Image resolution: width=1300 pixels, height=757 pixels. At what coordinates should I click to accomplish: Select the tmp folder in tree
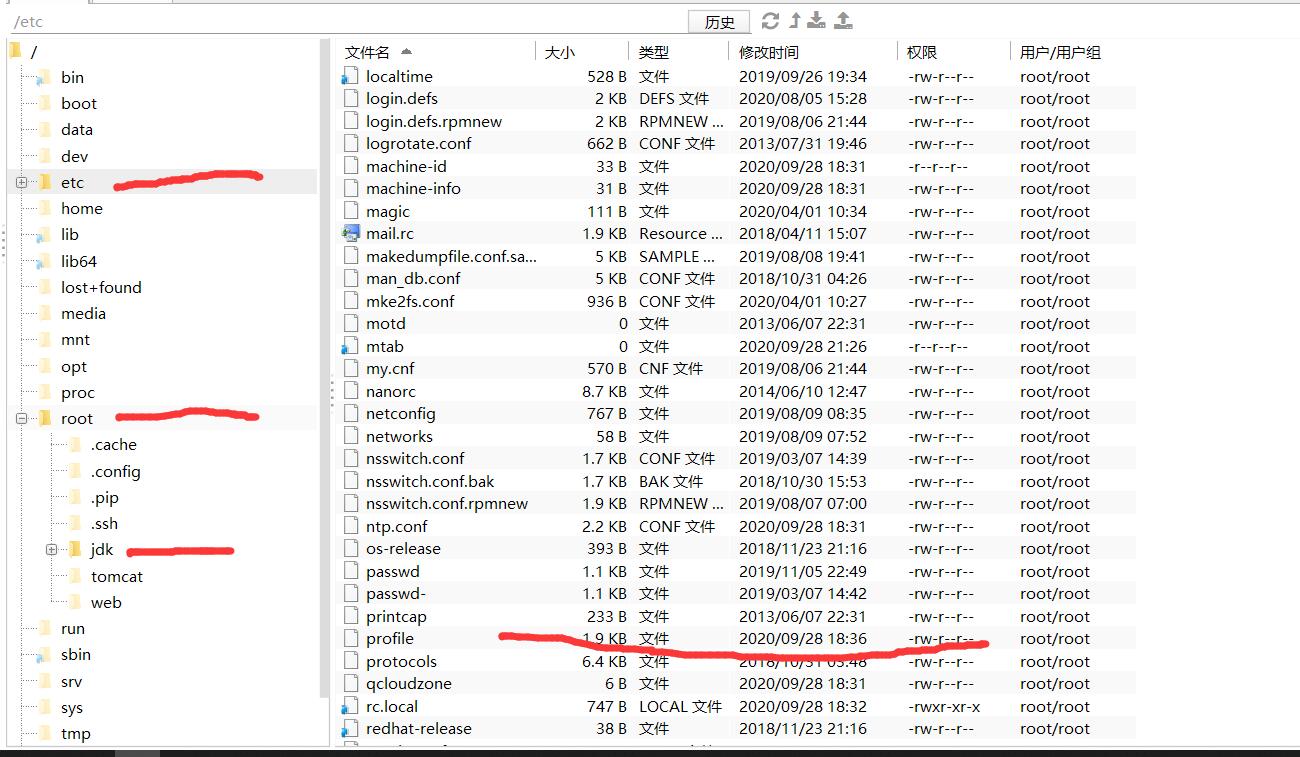point(76,733)
